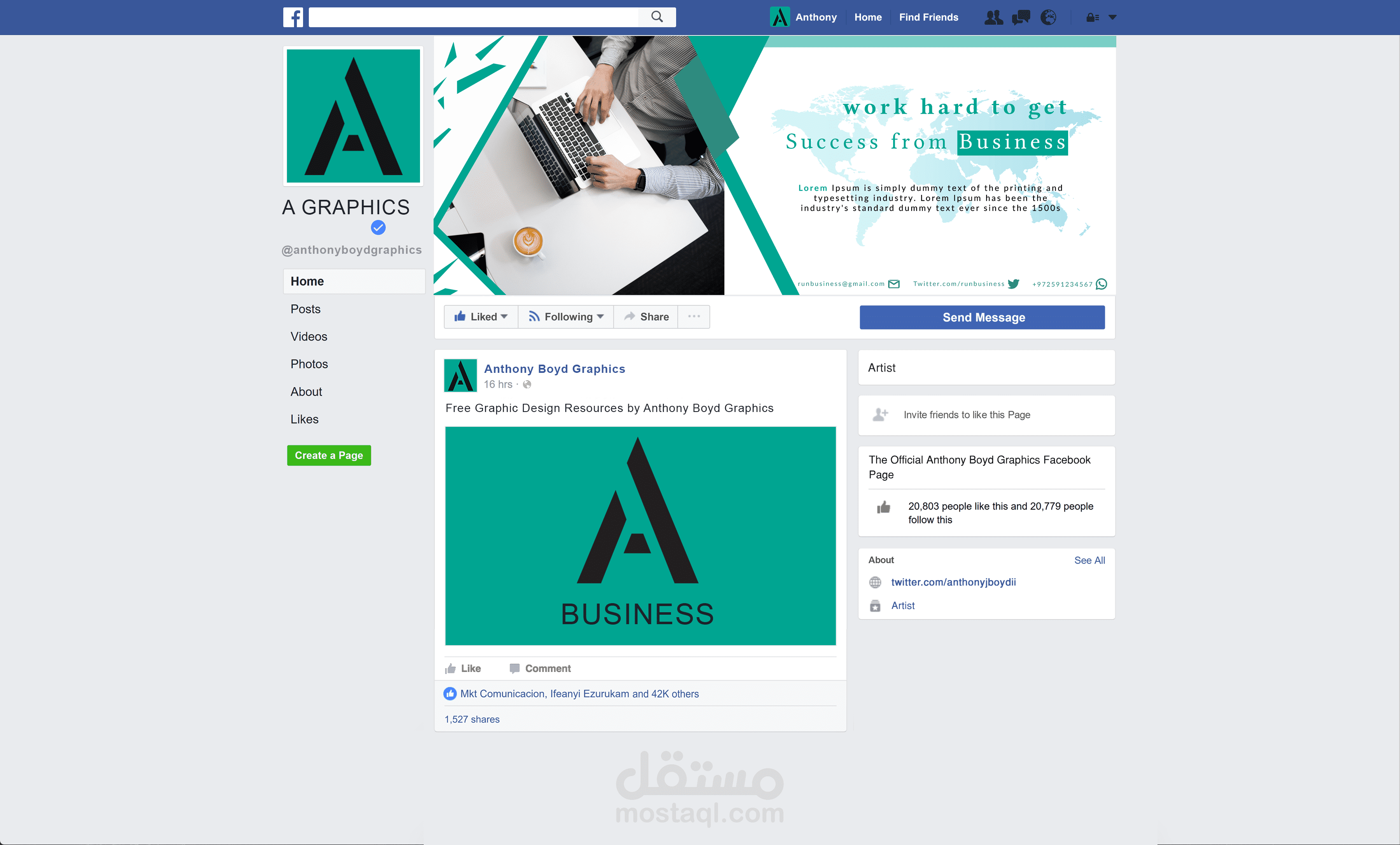Click the friend requests icon in navbar
Screen dimensions: 1400x845
pos(993,17)
